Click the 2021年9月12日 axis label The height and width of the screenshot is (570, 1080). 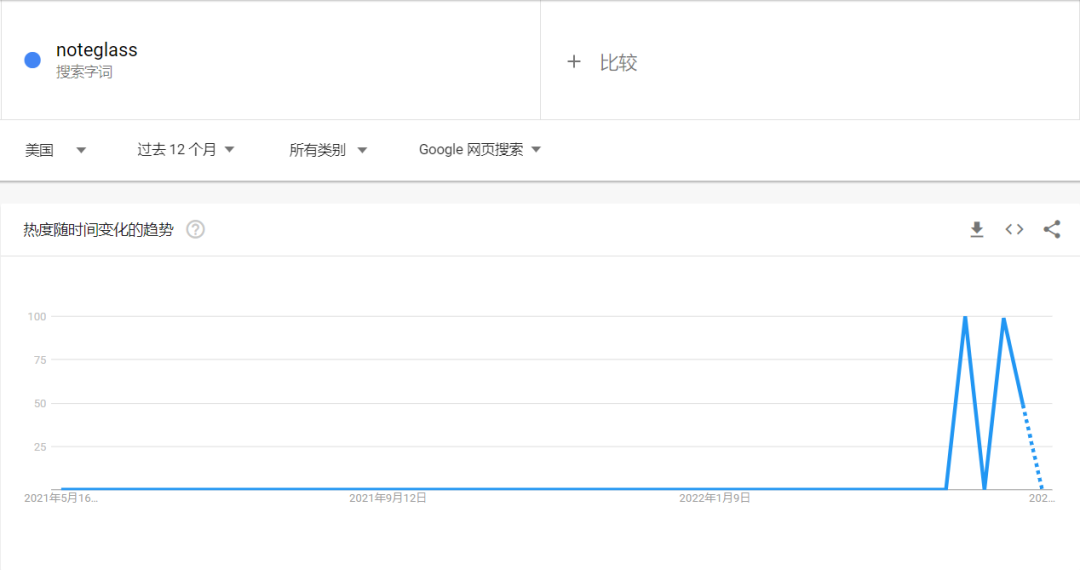[388, 498]
